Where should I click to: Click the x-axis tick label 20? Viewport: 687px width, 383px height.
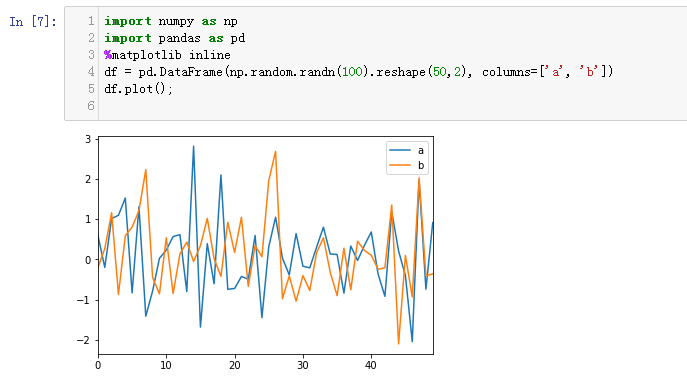[234, 365]
